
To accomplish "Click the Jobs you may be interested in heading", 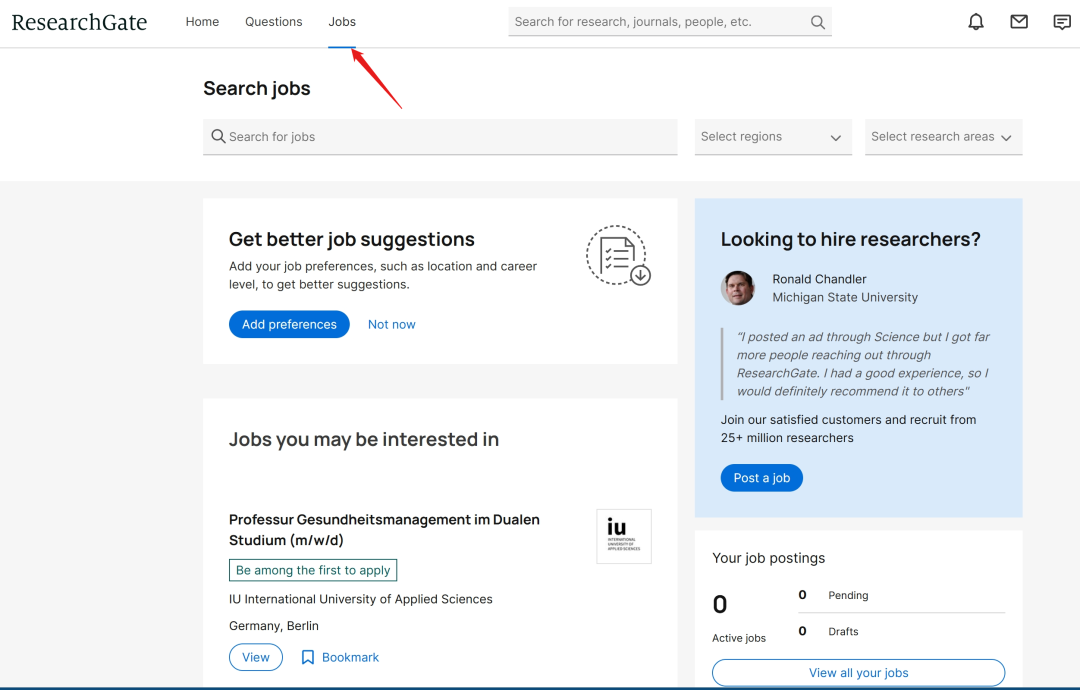I will [x=364, y=439].
